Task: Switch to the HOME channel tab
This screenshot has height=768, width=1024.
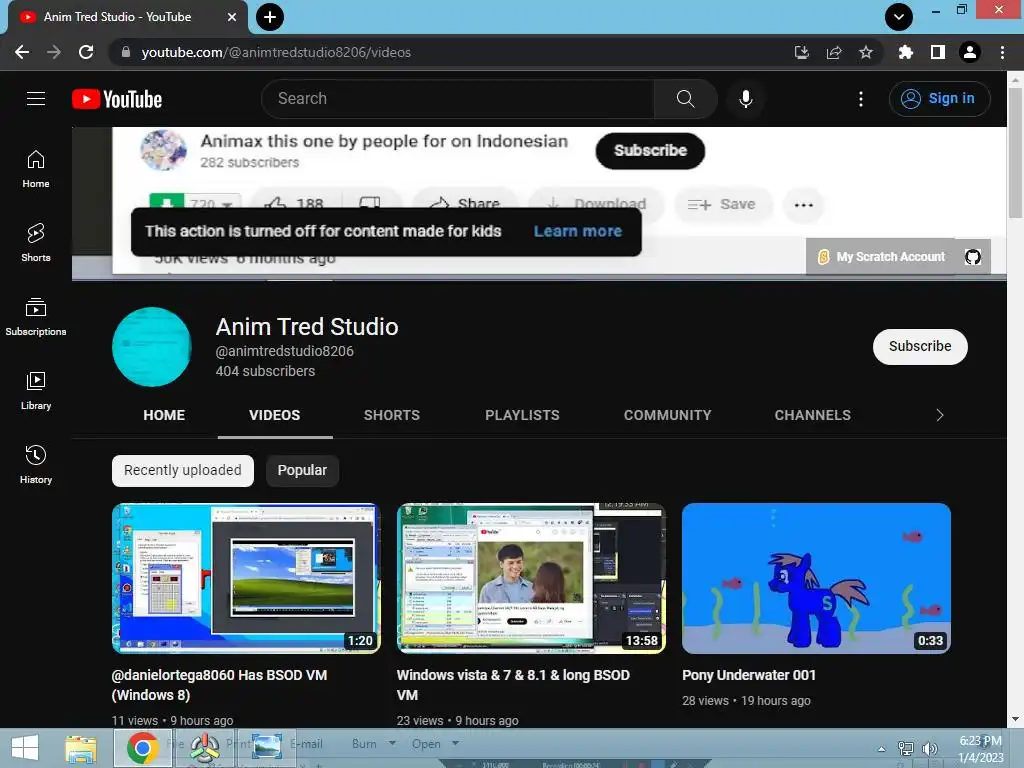Action: click(x=164, y=415)
